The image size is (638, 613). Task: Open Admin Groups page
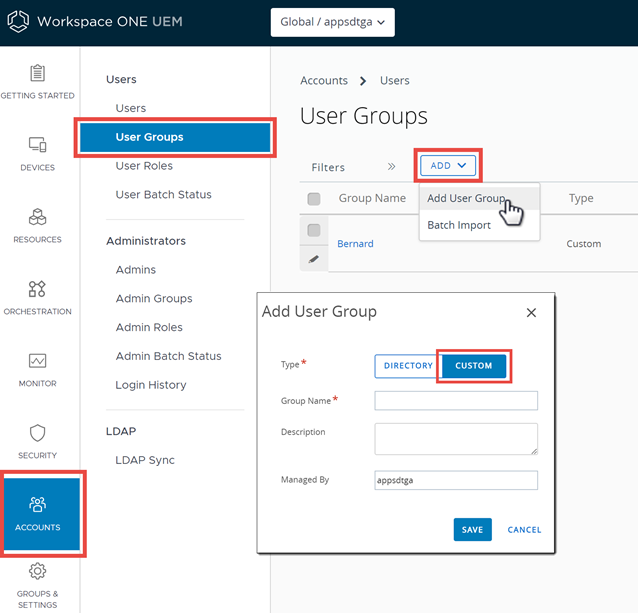(x=154, y=299)
